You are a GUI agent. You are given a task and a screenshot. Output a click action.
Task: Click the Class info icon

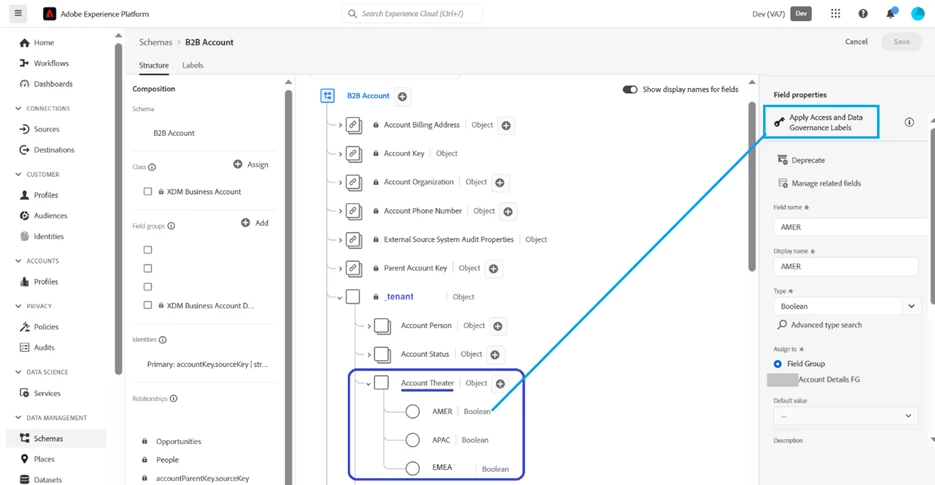pyautogui.click(x=152, y=167)
